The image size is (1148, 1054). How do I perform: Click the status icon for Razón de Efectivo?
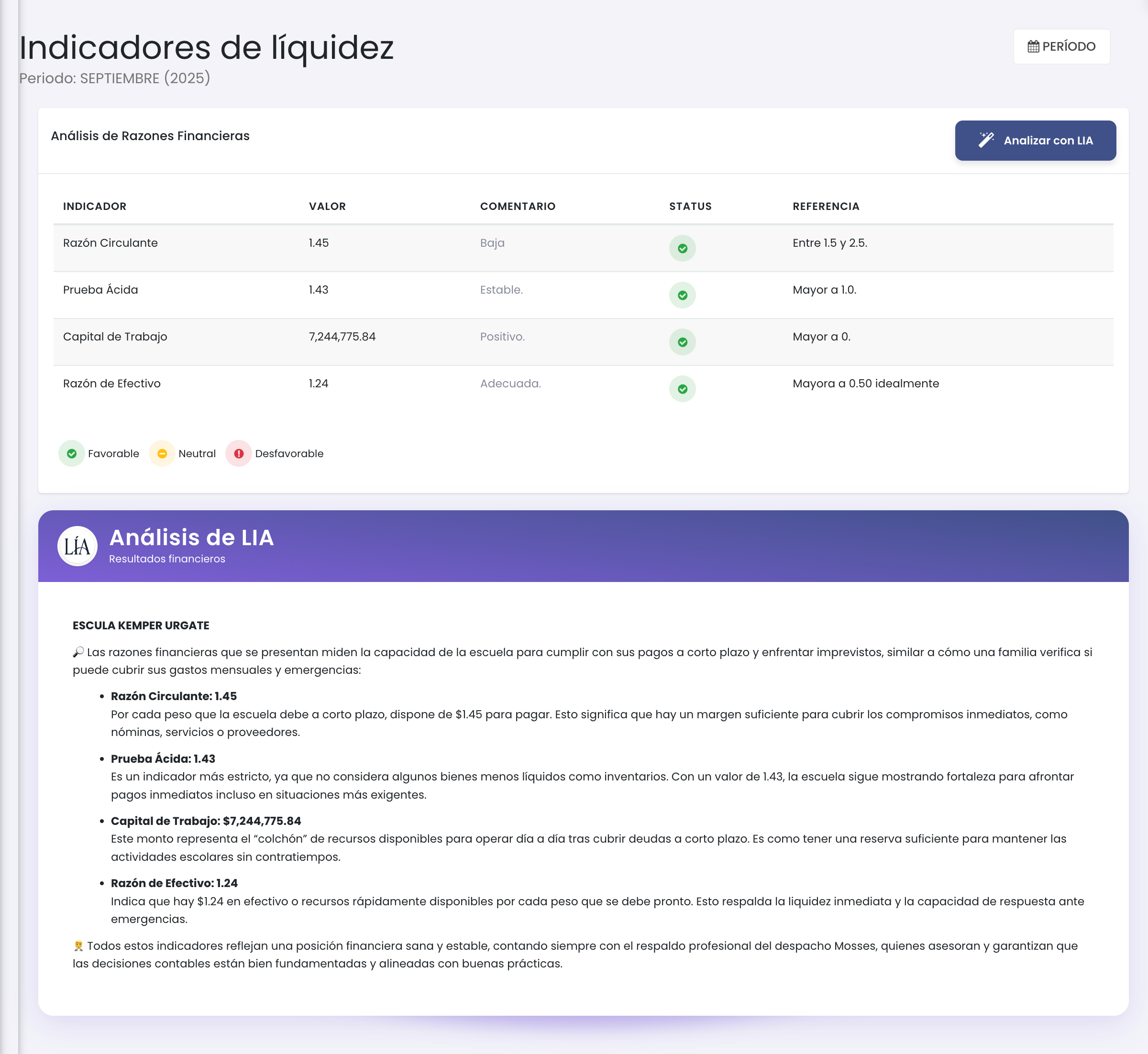click(x=683, y=388)
